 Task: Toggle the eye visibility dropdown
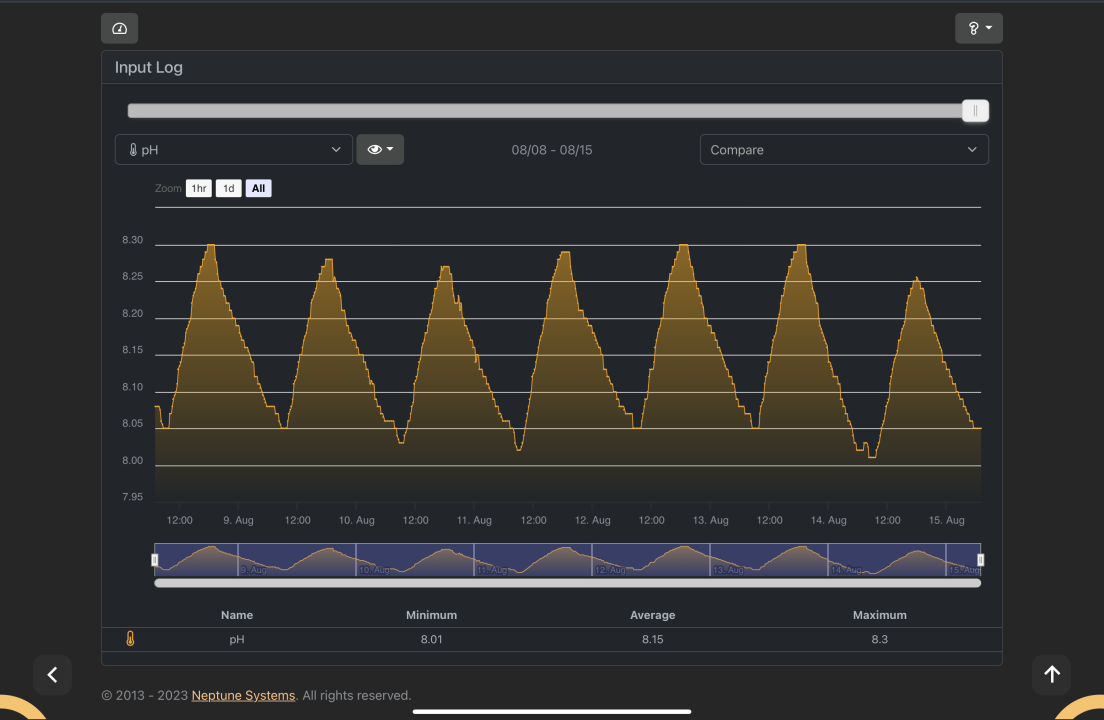[x=380, y=149]
